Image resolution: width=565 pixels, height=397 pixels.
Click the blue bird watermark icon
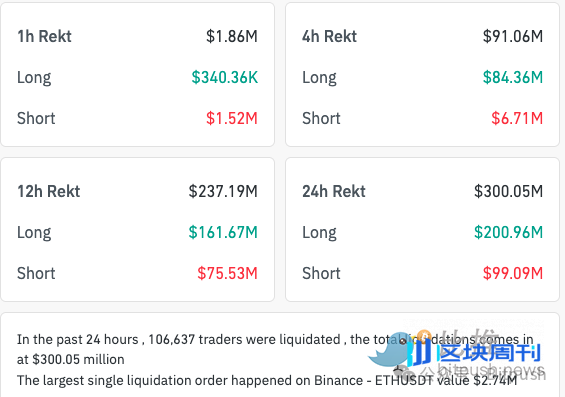tap(389, 351)
